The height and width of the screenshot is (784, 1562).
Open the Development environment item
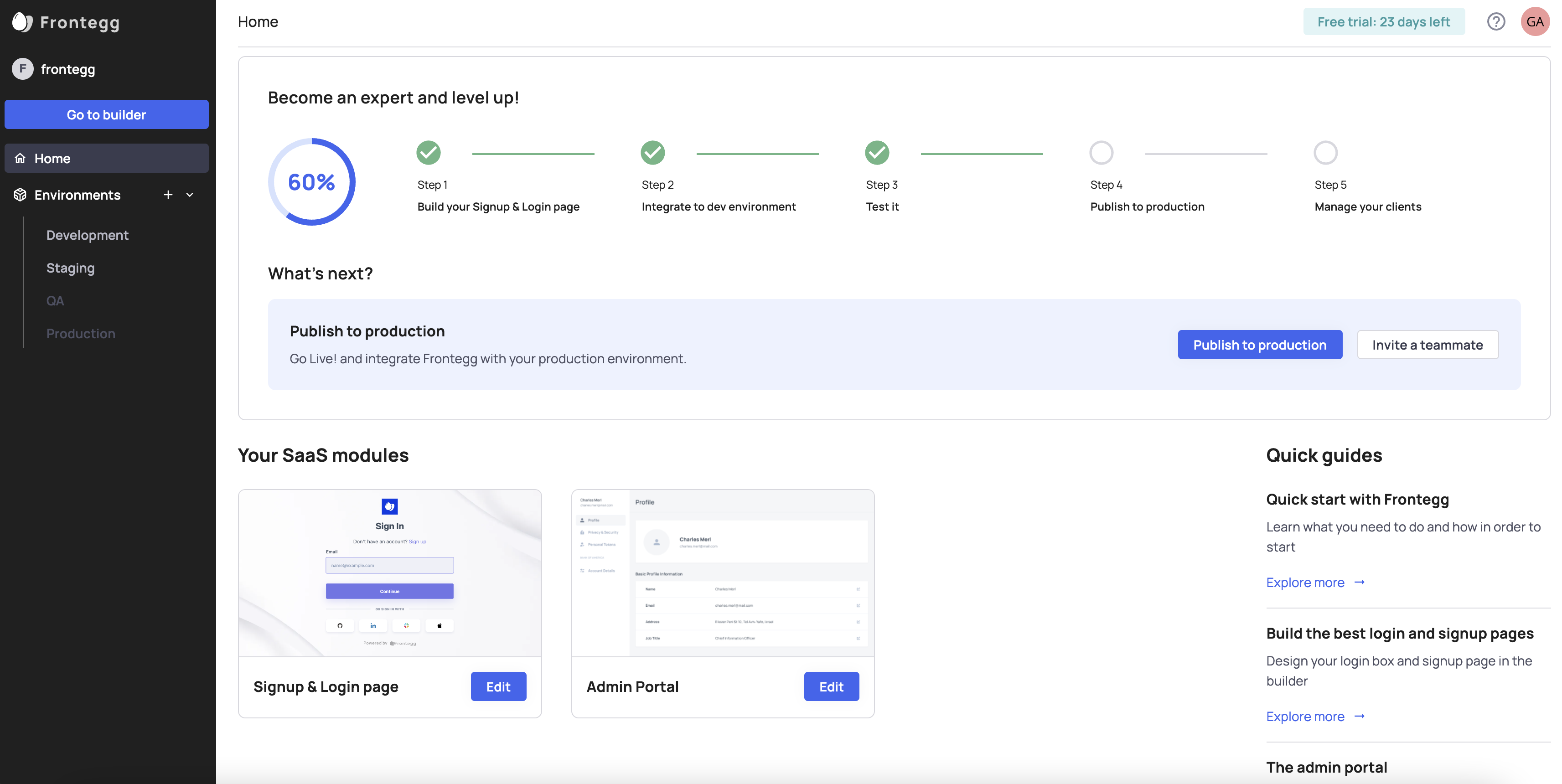coord(88,235)
